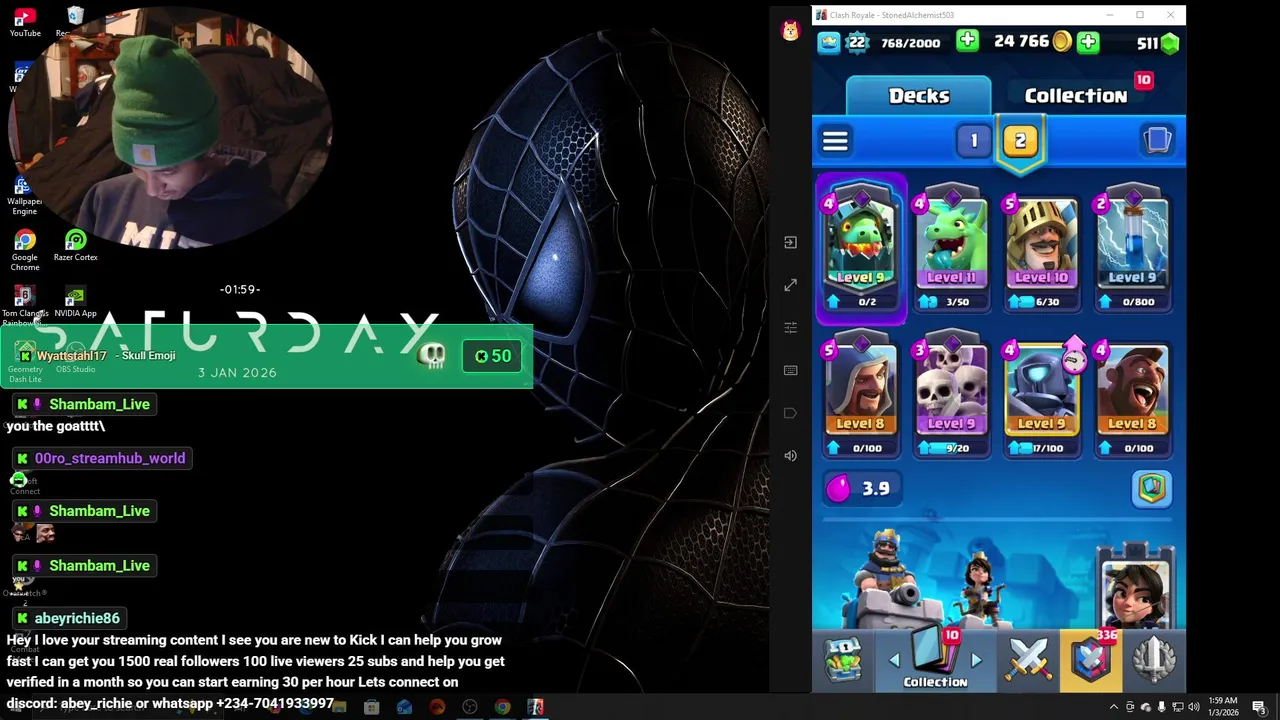The width and height of the screenshot is (1280, 720).
Task: Select deck slot 2
Action: coord(1020,141)
